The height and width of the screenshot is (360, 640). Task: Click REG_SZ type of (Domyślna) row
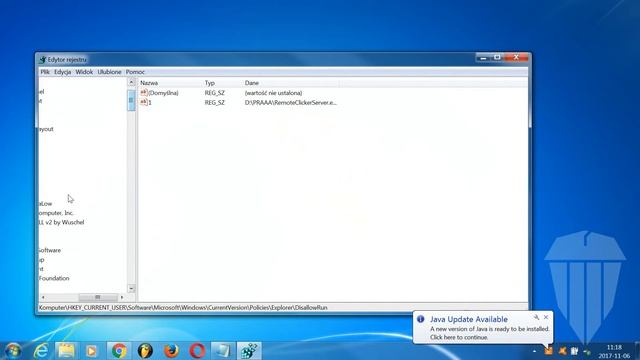click(x=215, y=93)
